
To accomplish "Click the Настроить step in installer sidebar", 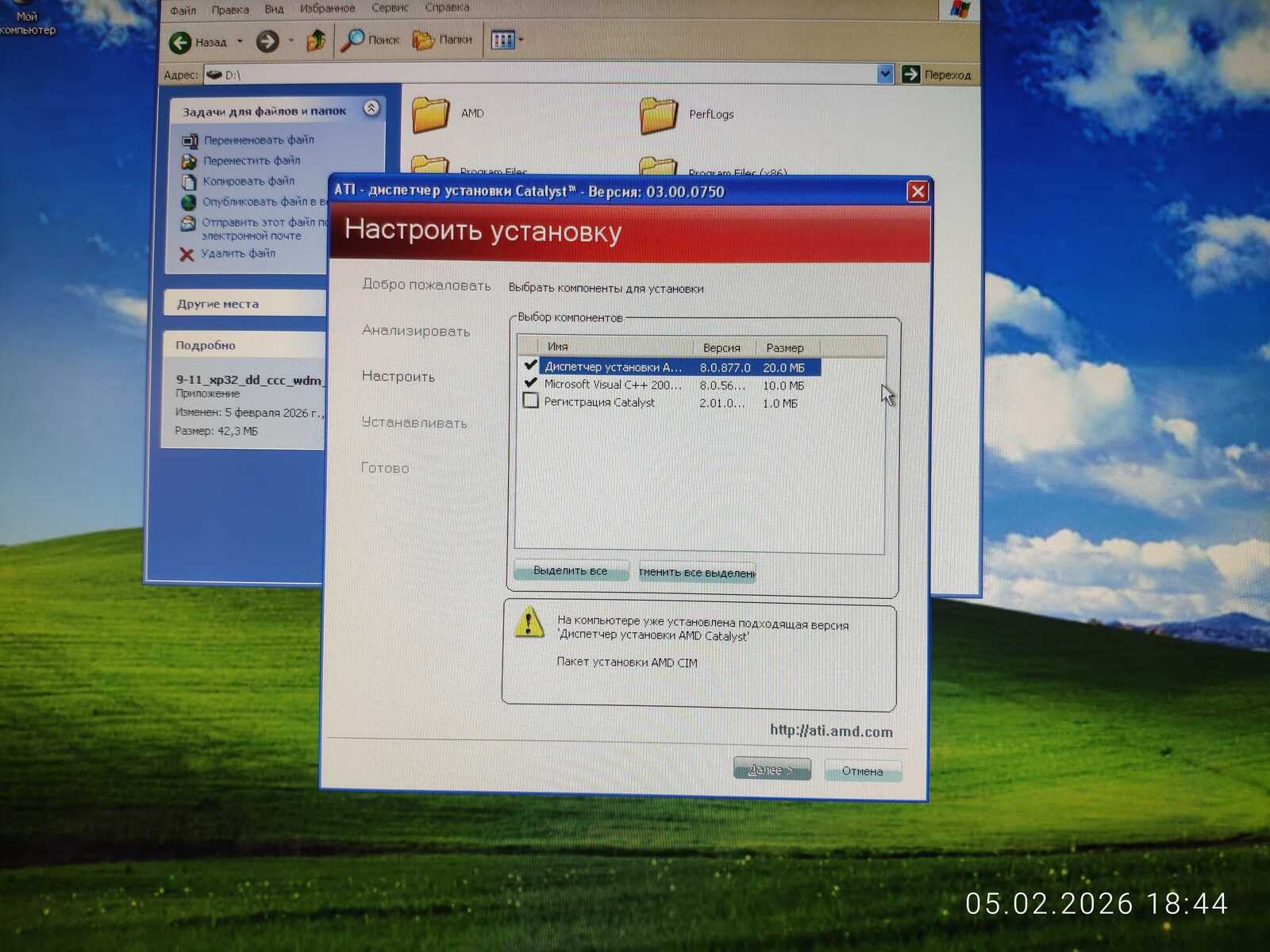I will [398, 377].
